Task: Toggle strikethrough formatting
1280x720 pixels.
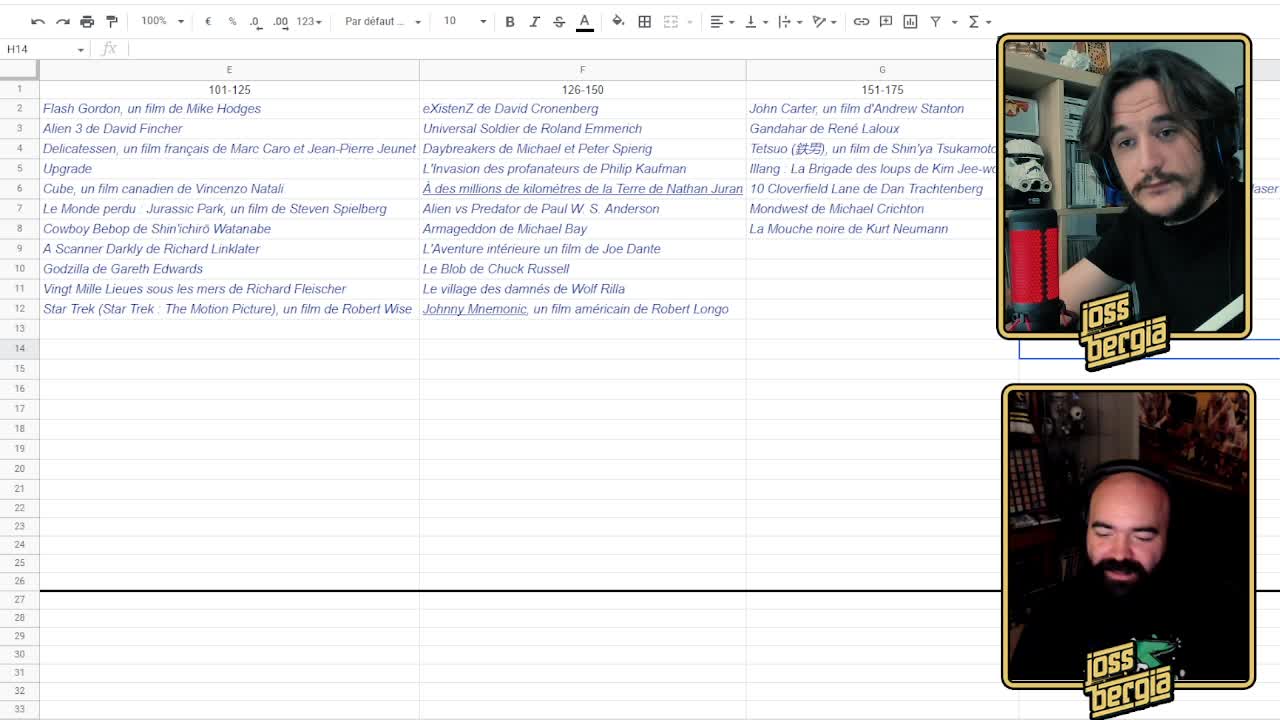Action: 559,21
